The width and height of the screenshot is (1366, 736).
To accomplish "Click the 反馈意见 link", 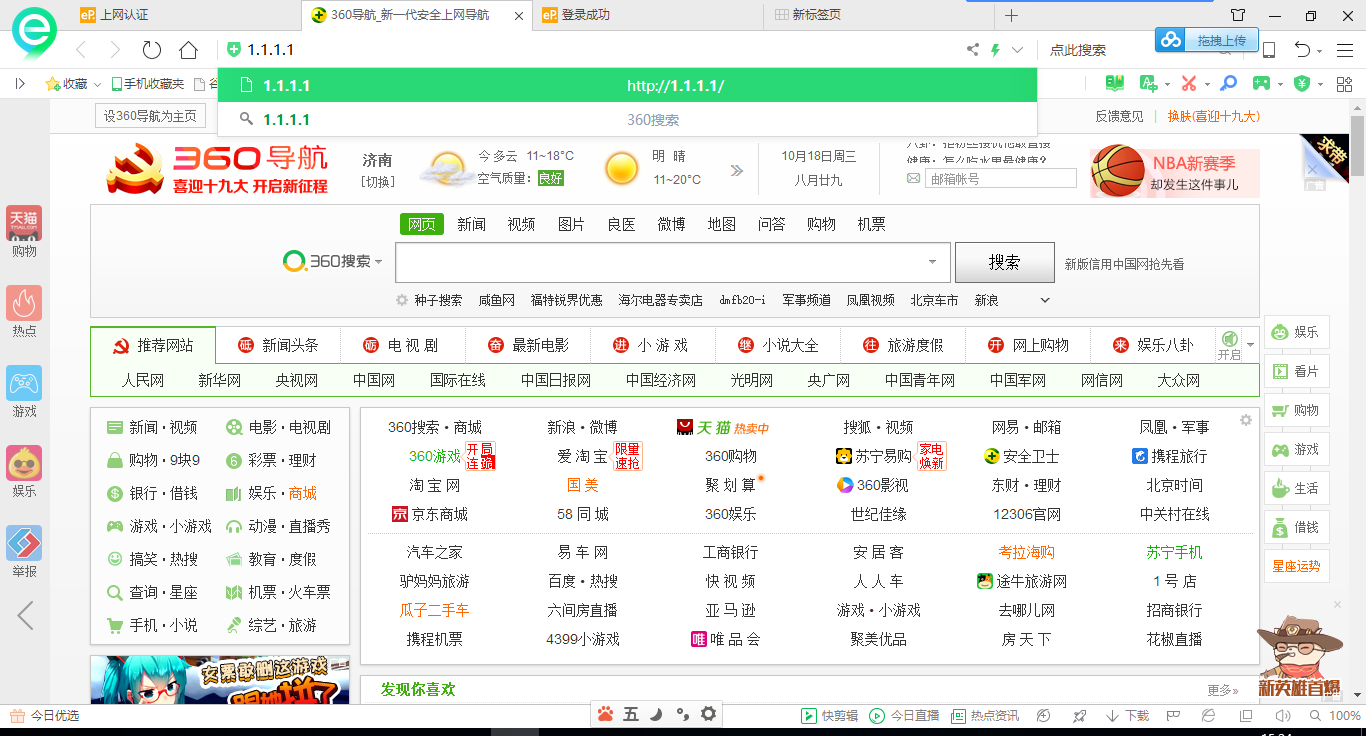I will click(x=1119, y=116).
